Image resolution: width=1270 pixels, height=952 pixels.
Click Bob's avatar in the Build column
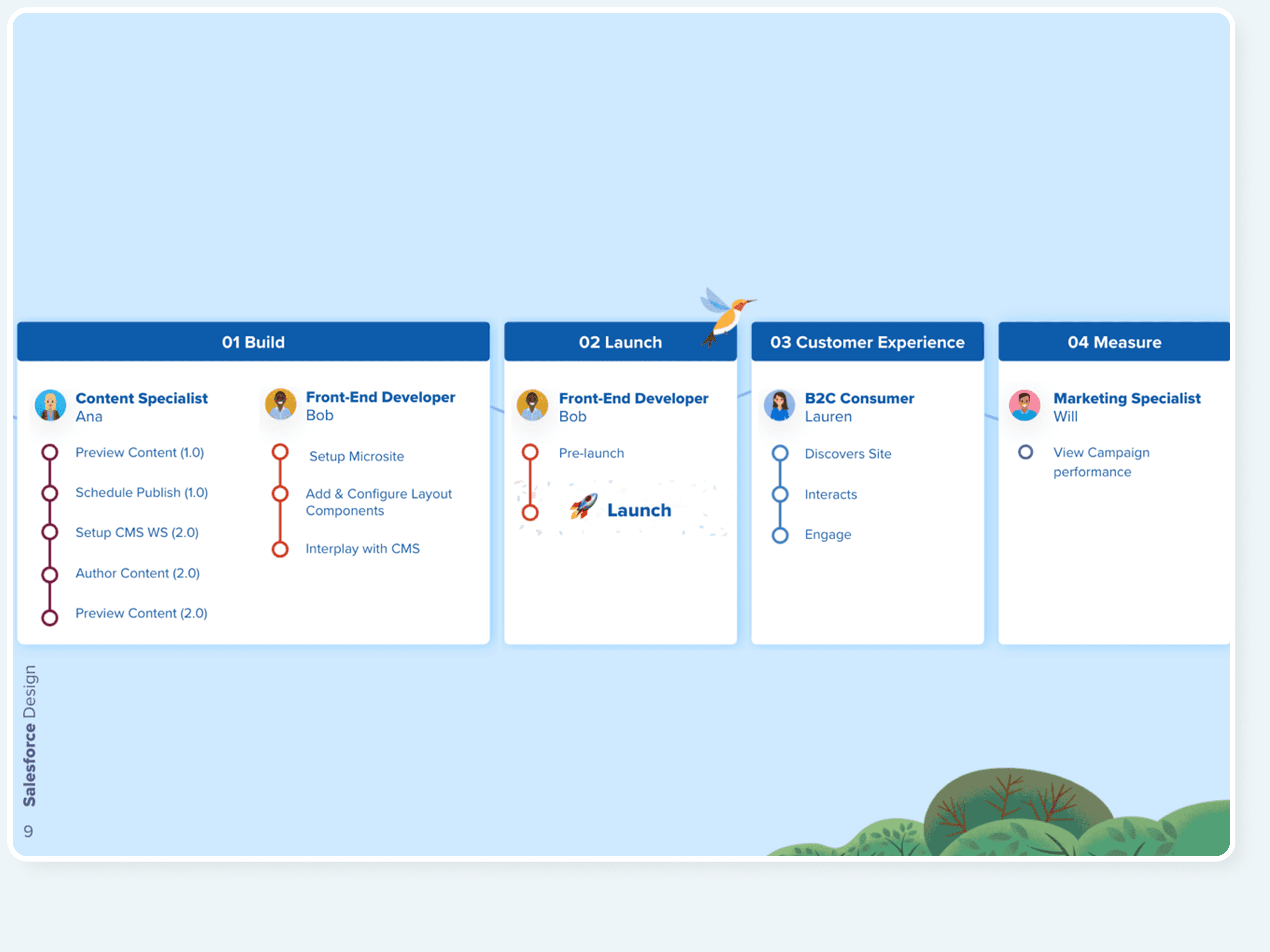[280, 404]
